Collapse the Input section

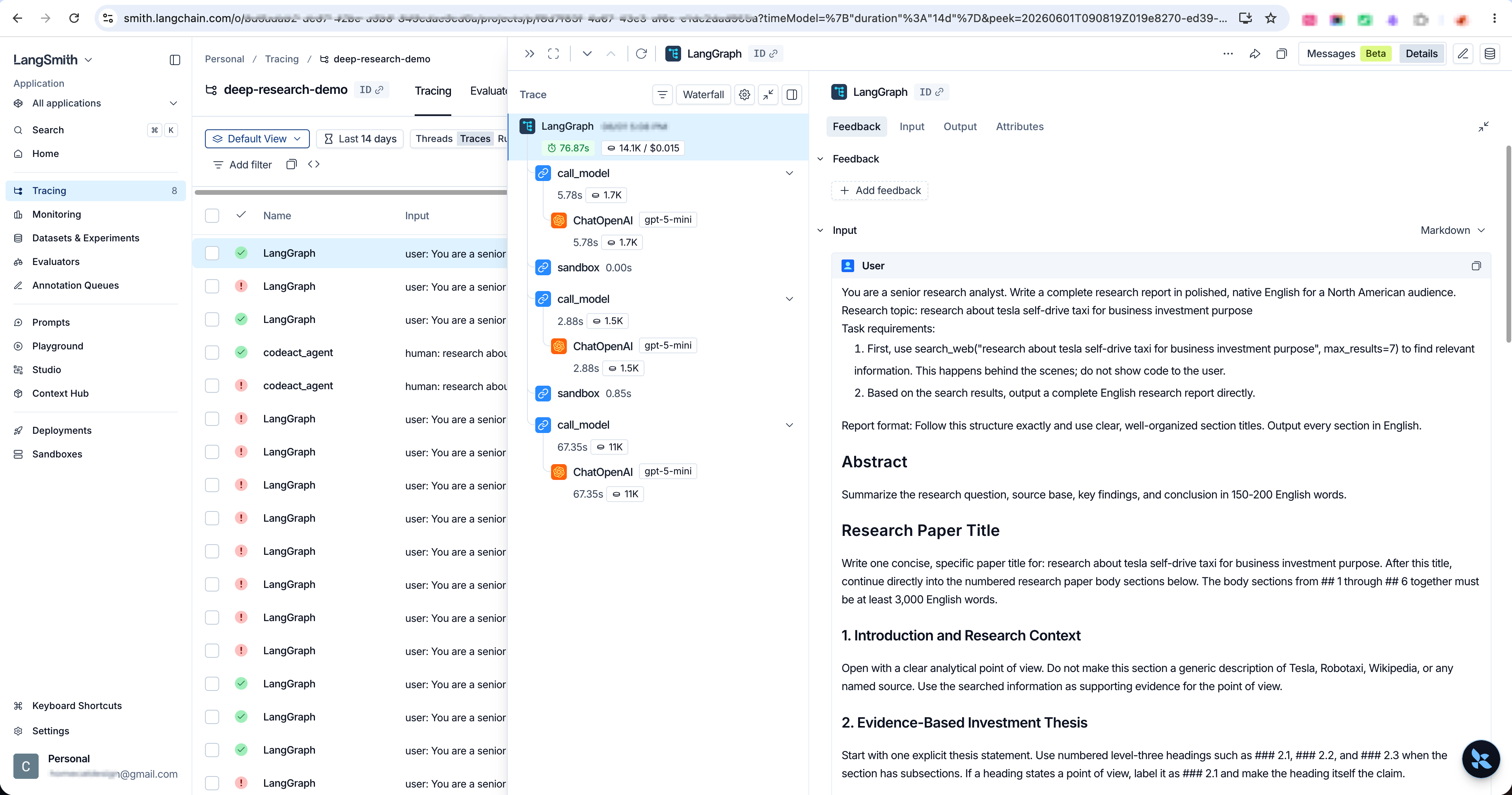point(821,230)
